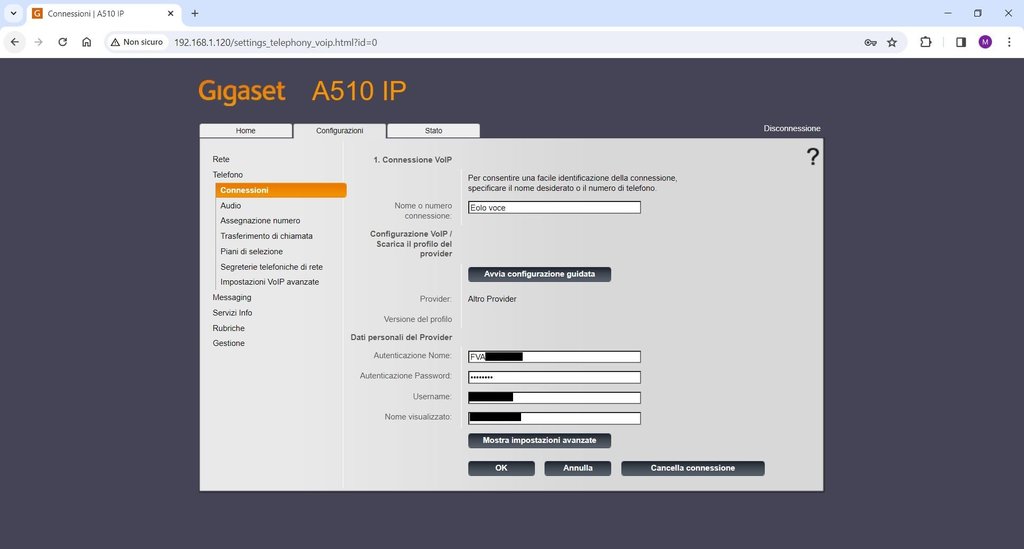Switch to the Stato tab
The height and width of the screenshot is (549, 1024).
[x=433, y=131]
